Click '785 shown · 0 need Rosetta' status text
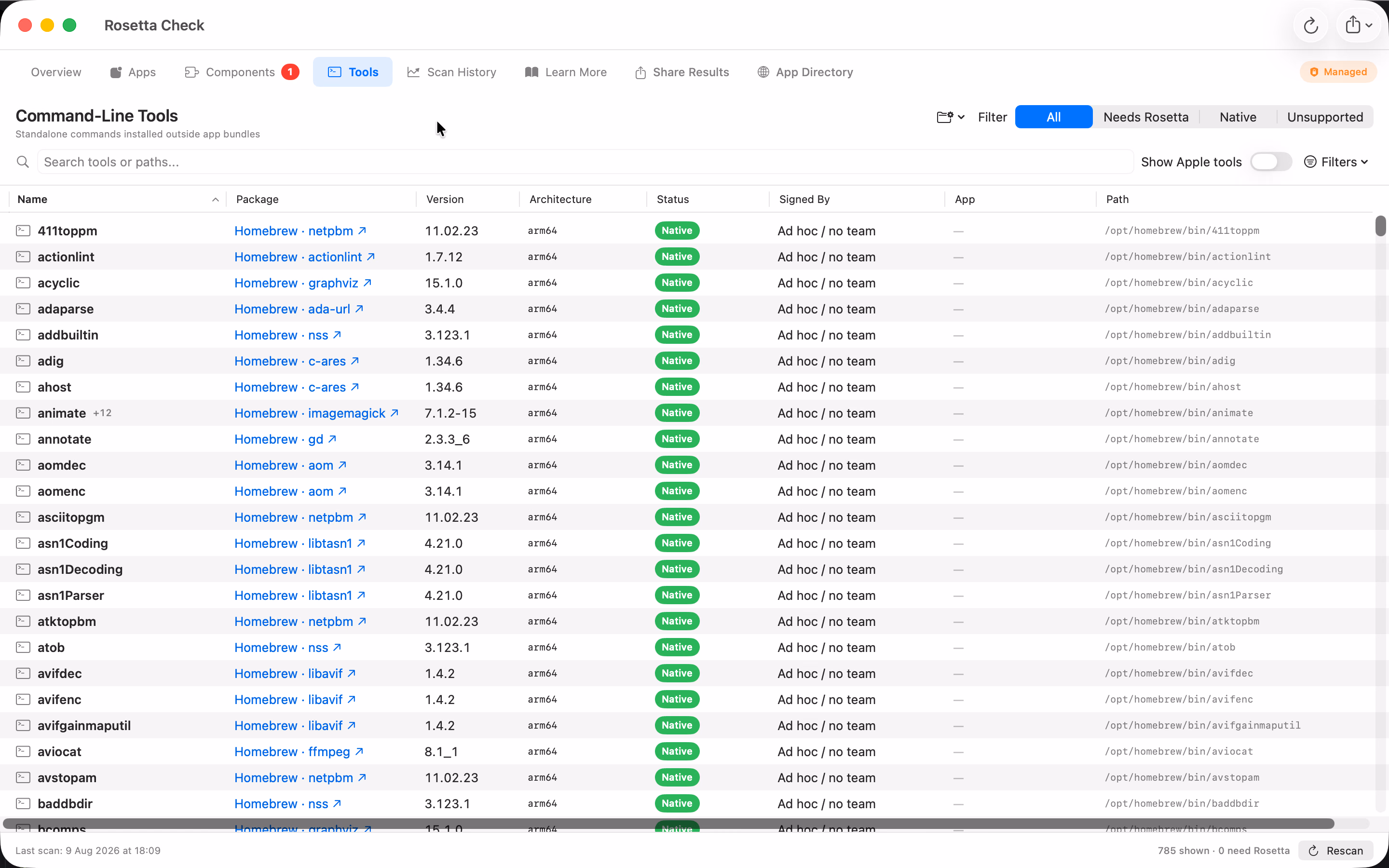The height and width of the screenshot is (868, 1389). click(x=1223, y=850)
